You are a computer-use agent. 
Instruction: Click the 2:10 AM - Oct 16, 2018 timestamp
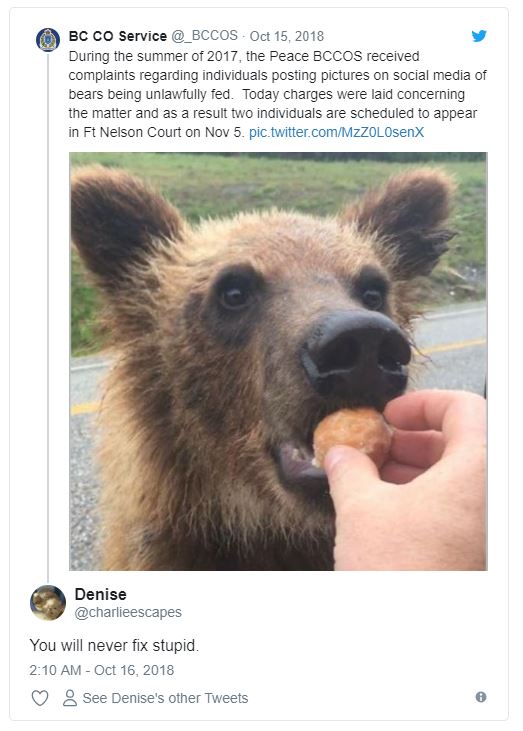[102, 670]
